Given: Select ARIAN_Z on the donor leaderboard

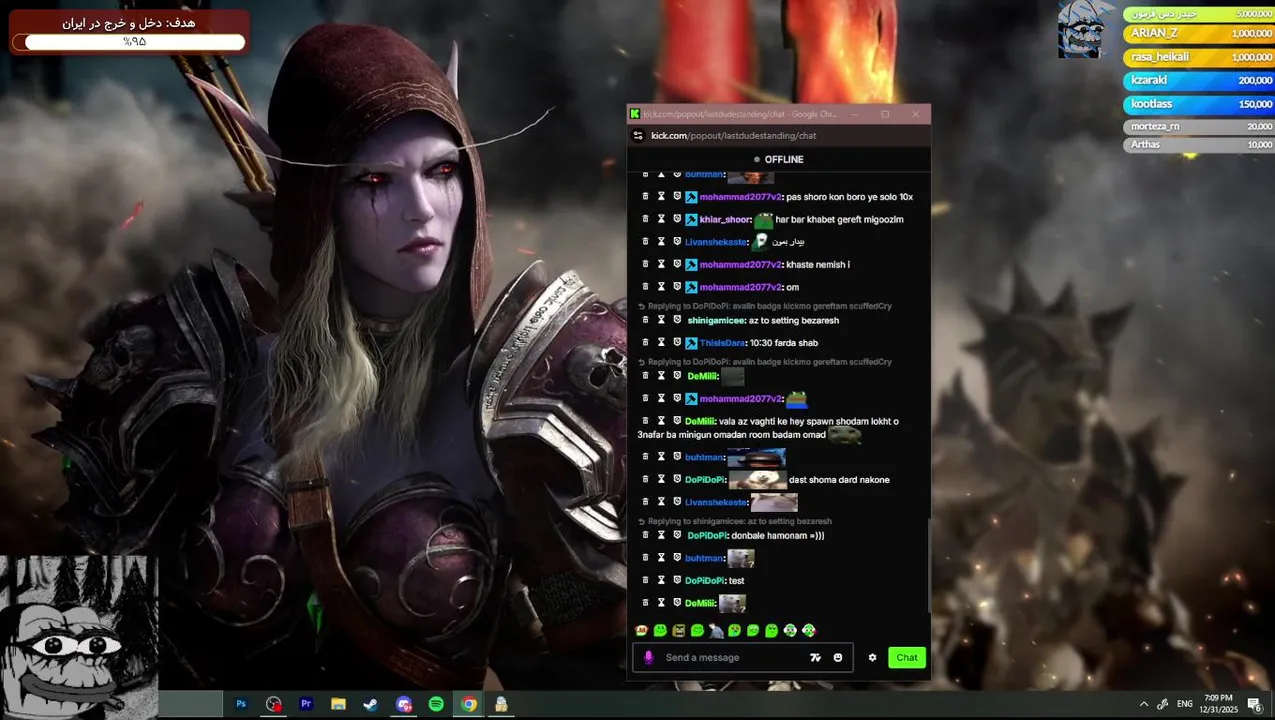Looking at the screenshot, I should [x=1199, y=33].
